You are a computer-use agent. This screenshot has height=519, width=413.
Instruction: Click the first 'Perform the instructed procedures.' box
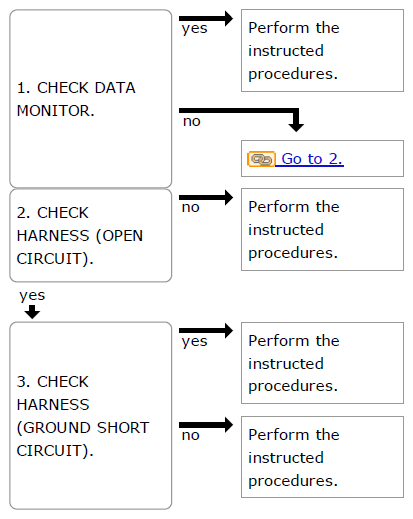point(322,51)
